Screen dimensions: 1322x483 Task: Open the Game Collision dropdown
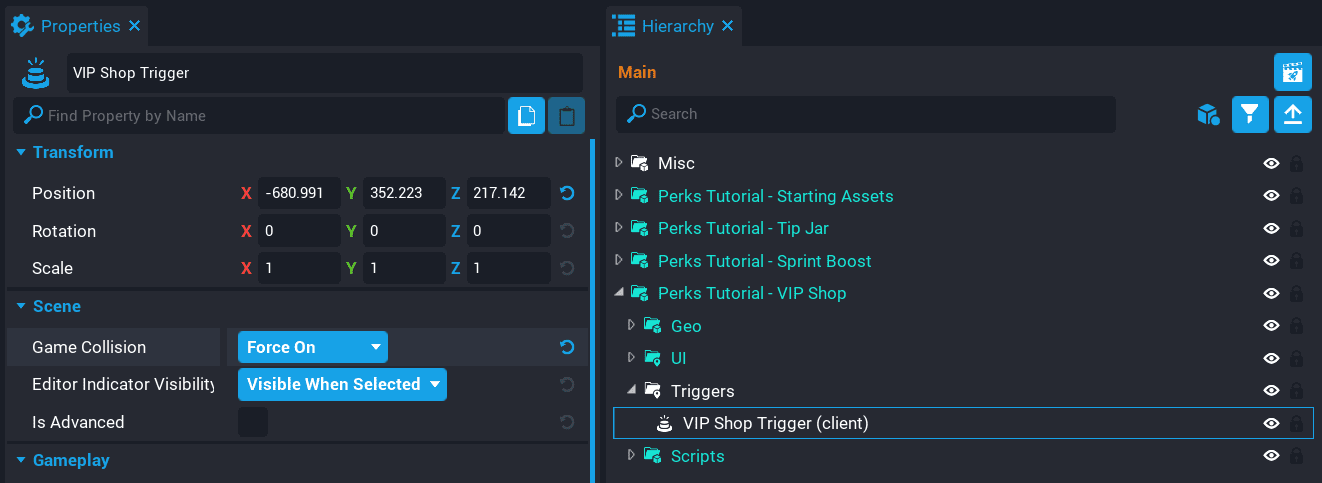tap(312, 347)
